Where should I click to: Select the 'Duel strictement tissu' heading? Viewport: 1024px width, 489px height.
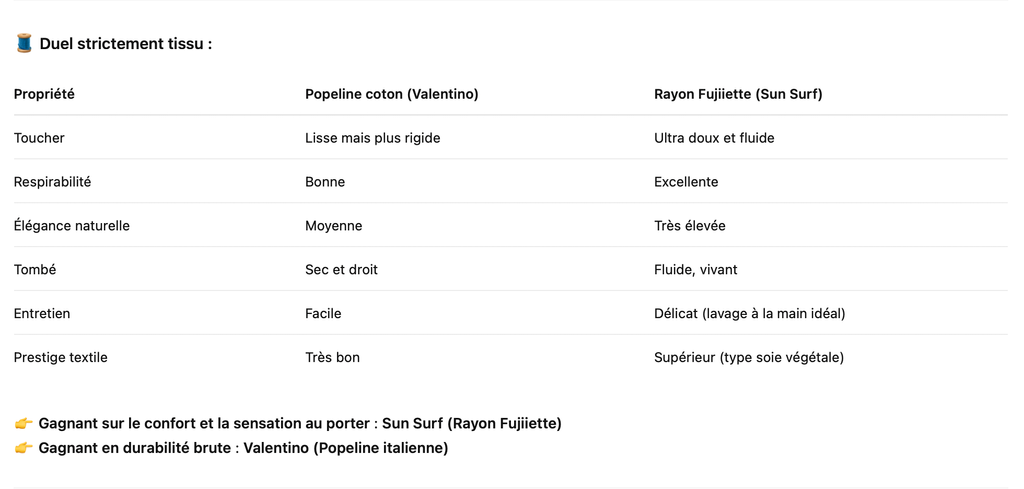coord(126,44)
